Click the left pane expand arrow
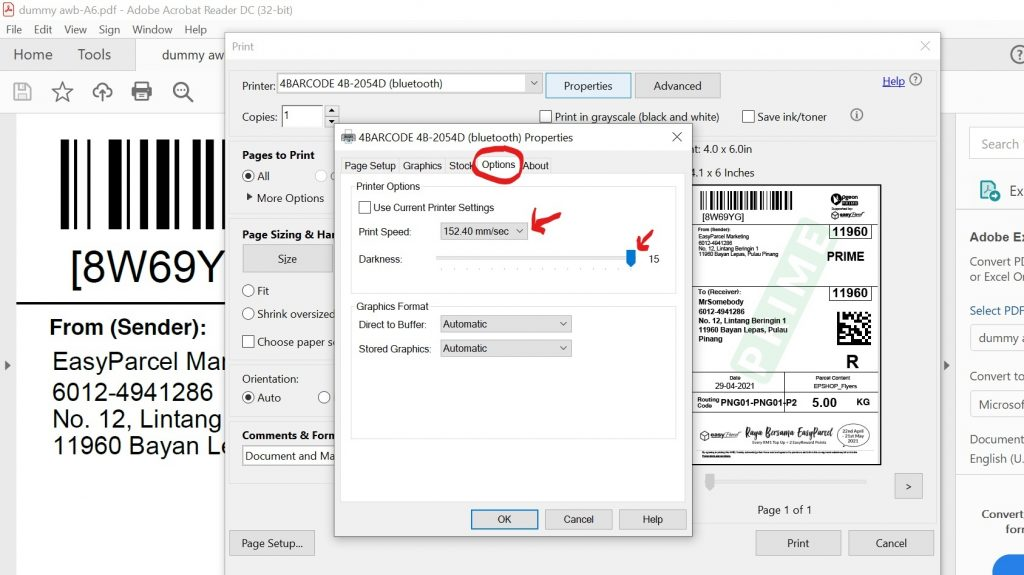 (7, 365)
